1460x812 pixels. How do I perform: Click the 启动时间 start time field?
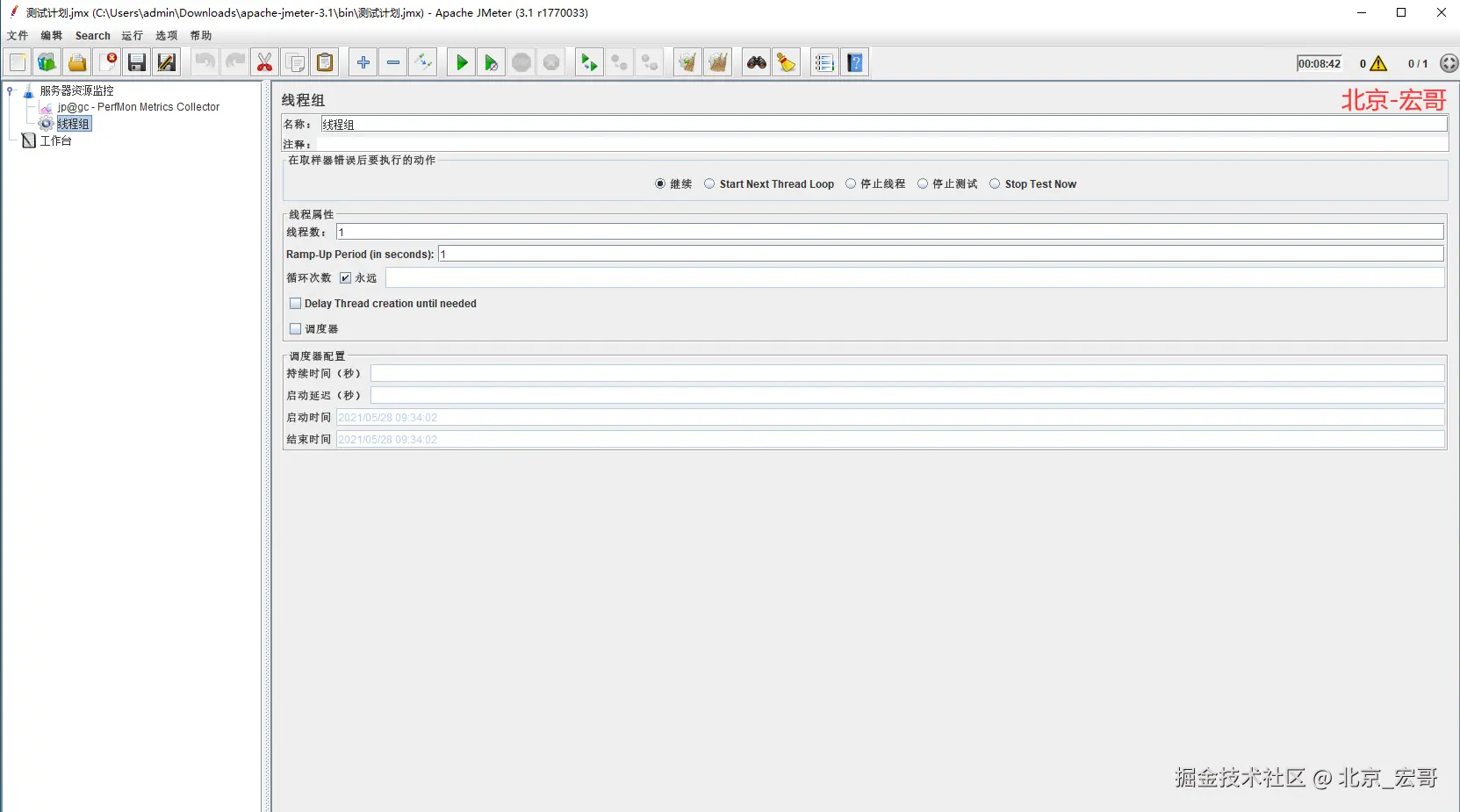890,417
